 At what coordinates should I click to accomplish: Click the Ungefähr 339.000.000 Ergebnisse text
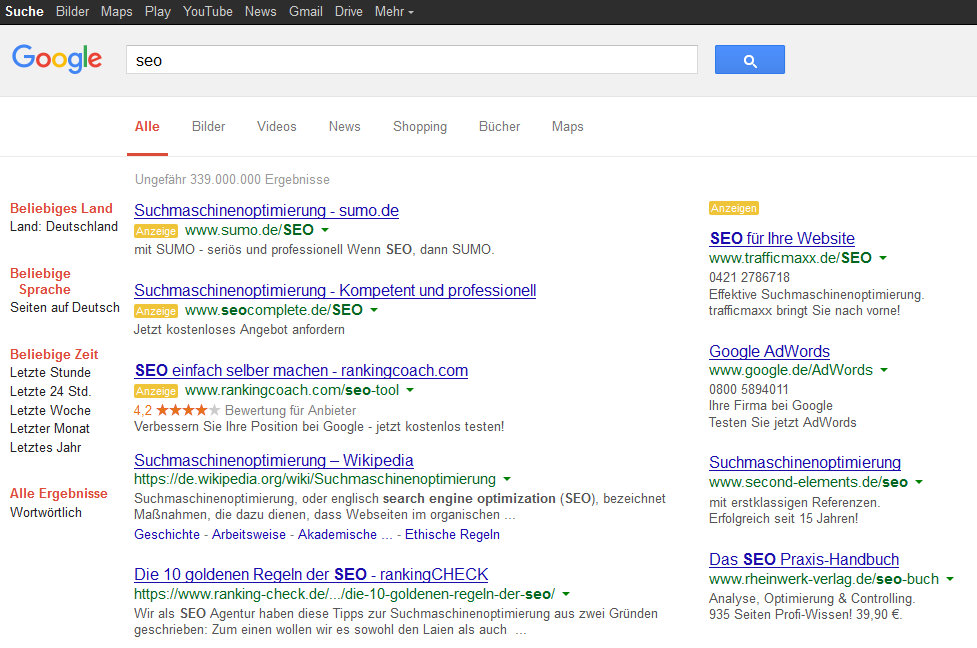point(232,179)
